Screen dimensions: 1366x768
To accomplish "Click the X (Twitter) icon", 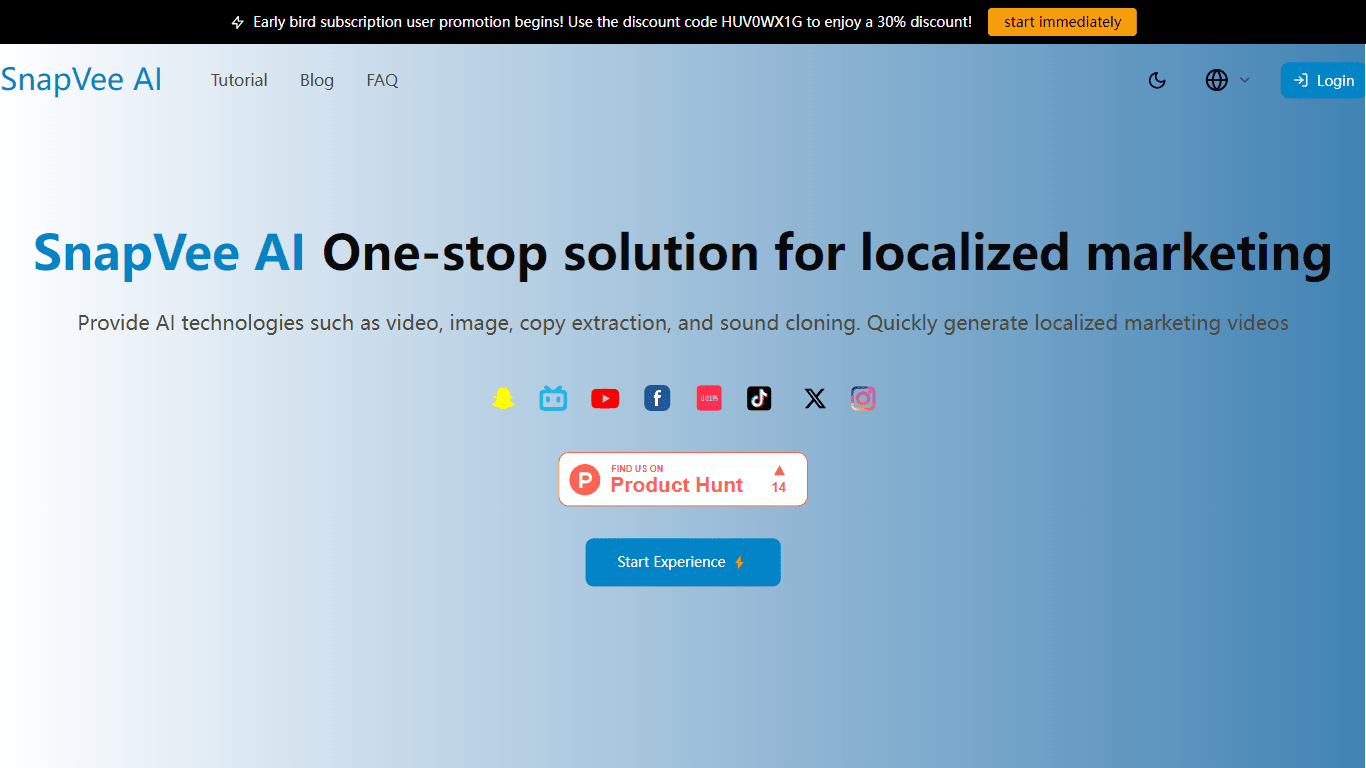I will click(x=815, y=399).
